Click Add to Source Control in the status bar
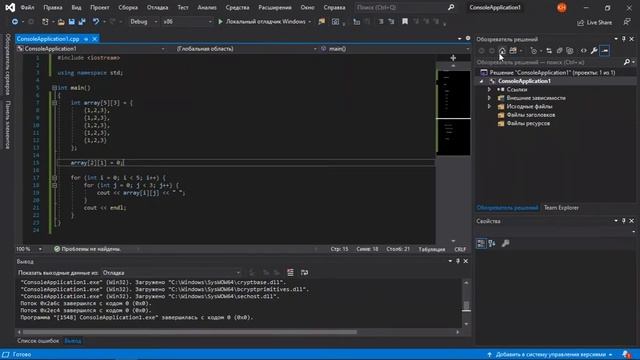640x360 pixels. 551,355
